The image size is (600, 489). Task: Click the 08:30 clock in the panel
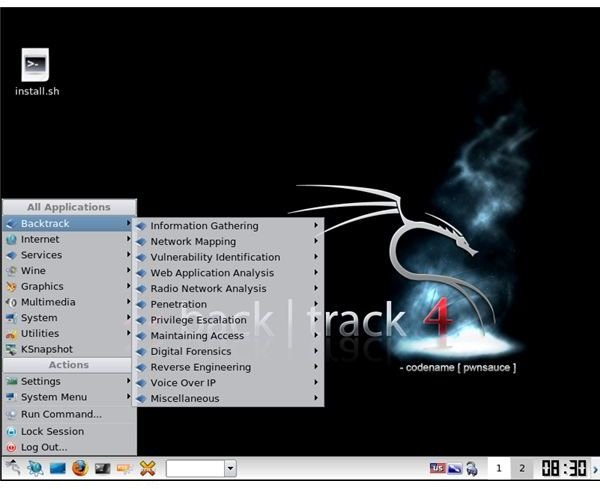563,468
